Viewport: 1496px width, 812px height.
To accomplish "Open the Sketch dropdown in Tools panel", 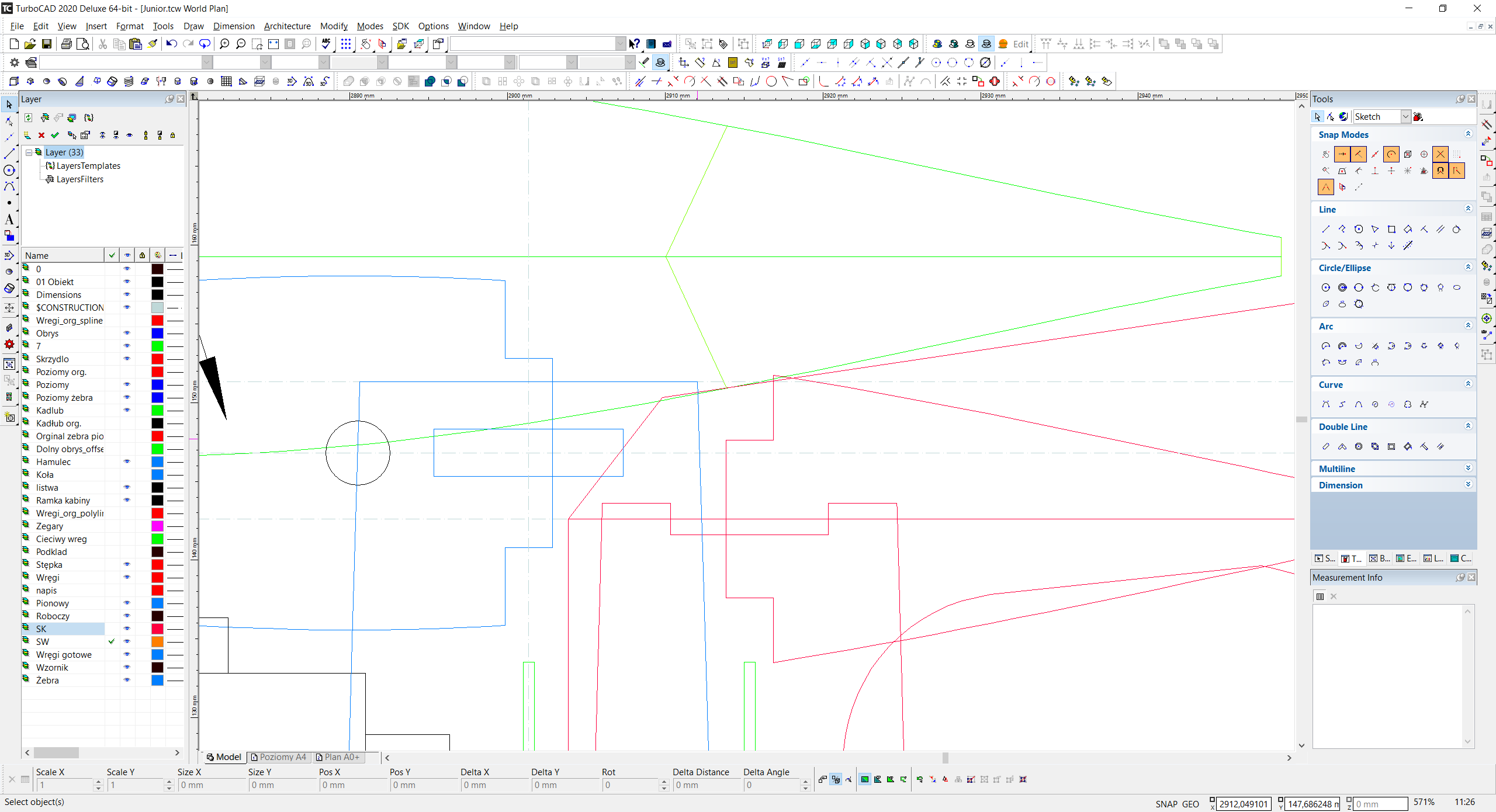I will pyautogui.click(x=1405, y=117).
